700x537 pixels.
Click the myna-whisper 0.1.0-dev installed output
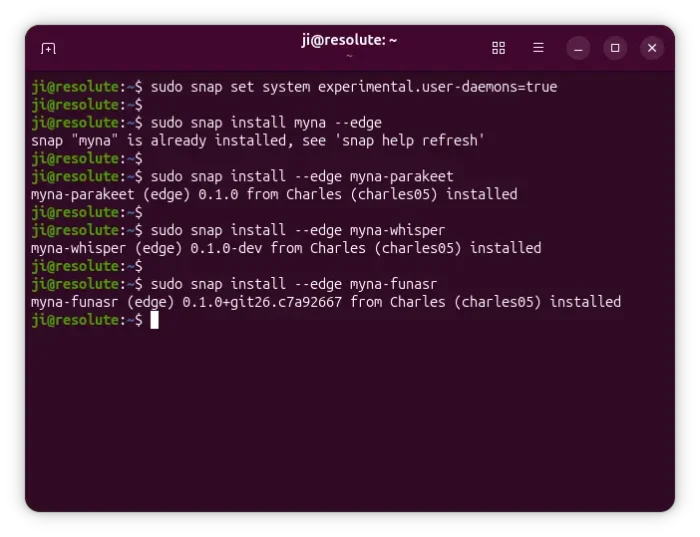click(x=286, y=248)
